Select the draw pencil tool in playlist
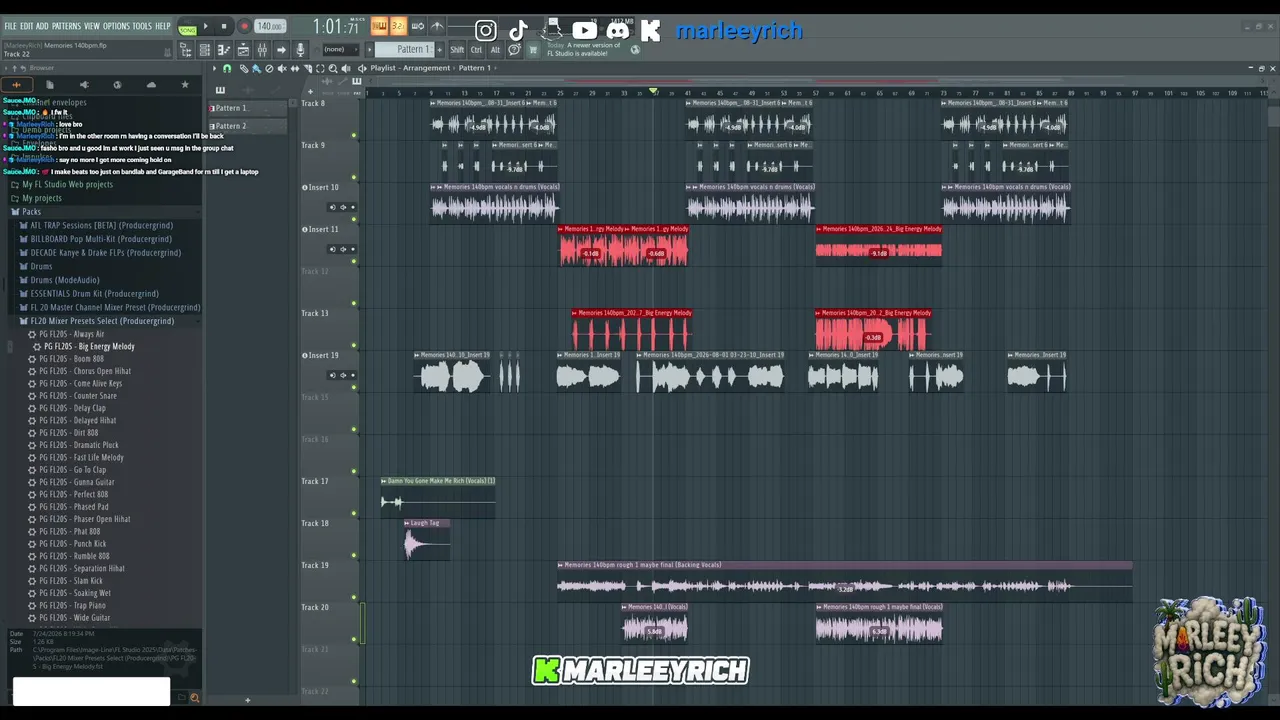This screenshot has height=720, width=1280. (x=243, y=68)
